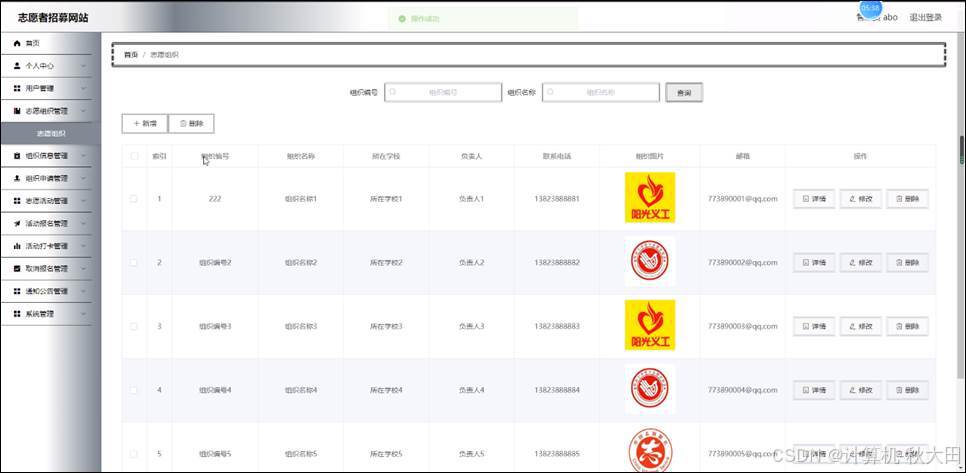Viewport: 966px width, 473px height.
Task: Click the 新增 add button
Action: pyautogui.click(x=145, y=123)
